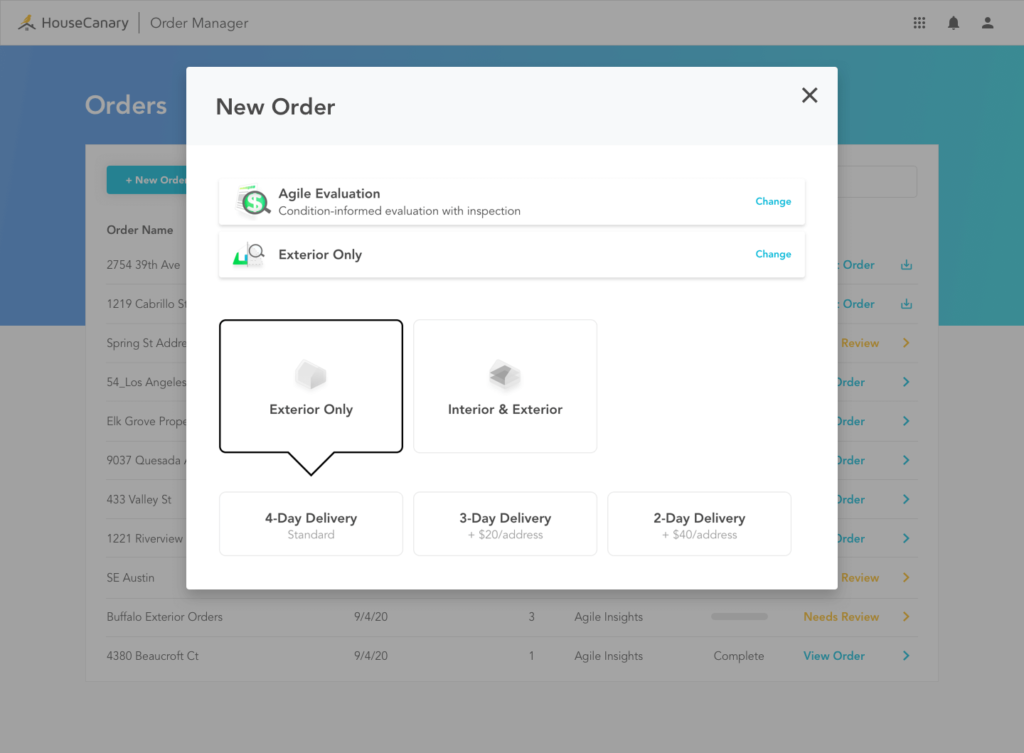1024x753 pixels.
Task: Download the 2754 39th Ave order
Action: pyautogui.click(x=906, y=265)
